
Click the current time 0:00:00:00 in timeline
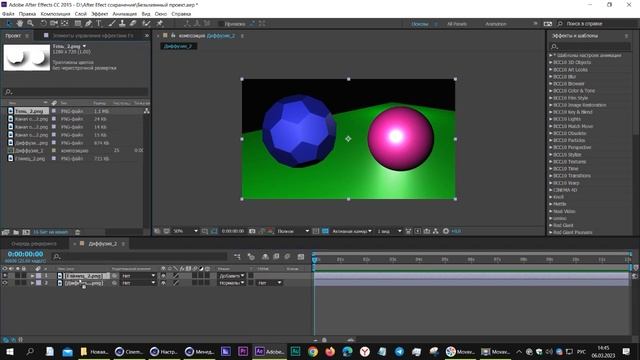click(x=25, y=254)
